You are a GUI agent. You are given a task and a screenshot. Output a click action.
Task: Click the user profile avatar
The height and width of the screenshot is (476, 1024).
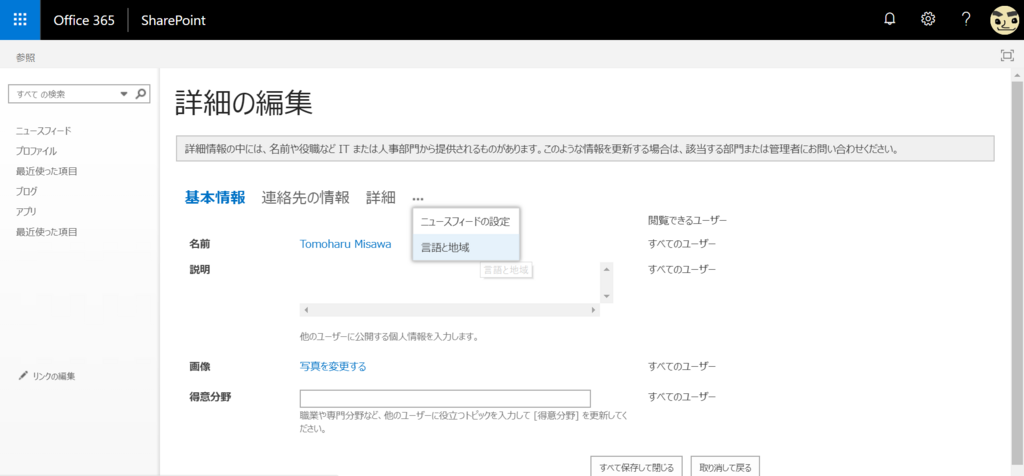pos(1004,20)
